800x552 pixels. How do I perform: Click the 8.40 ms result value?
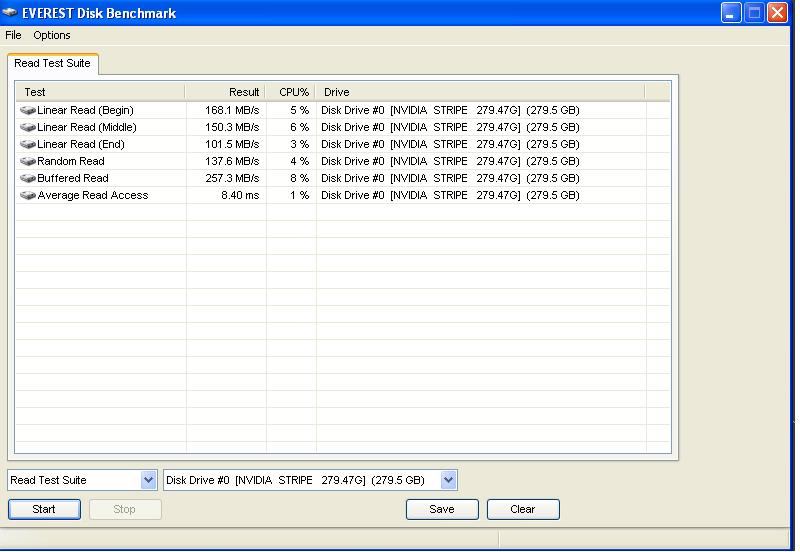[x=240, y=195]
